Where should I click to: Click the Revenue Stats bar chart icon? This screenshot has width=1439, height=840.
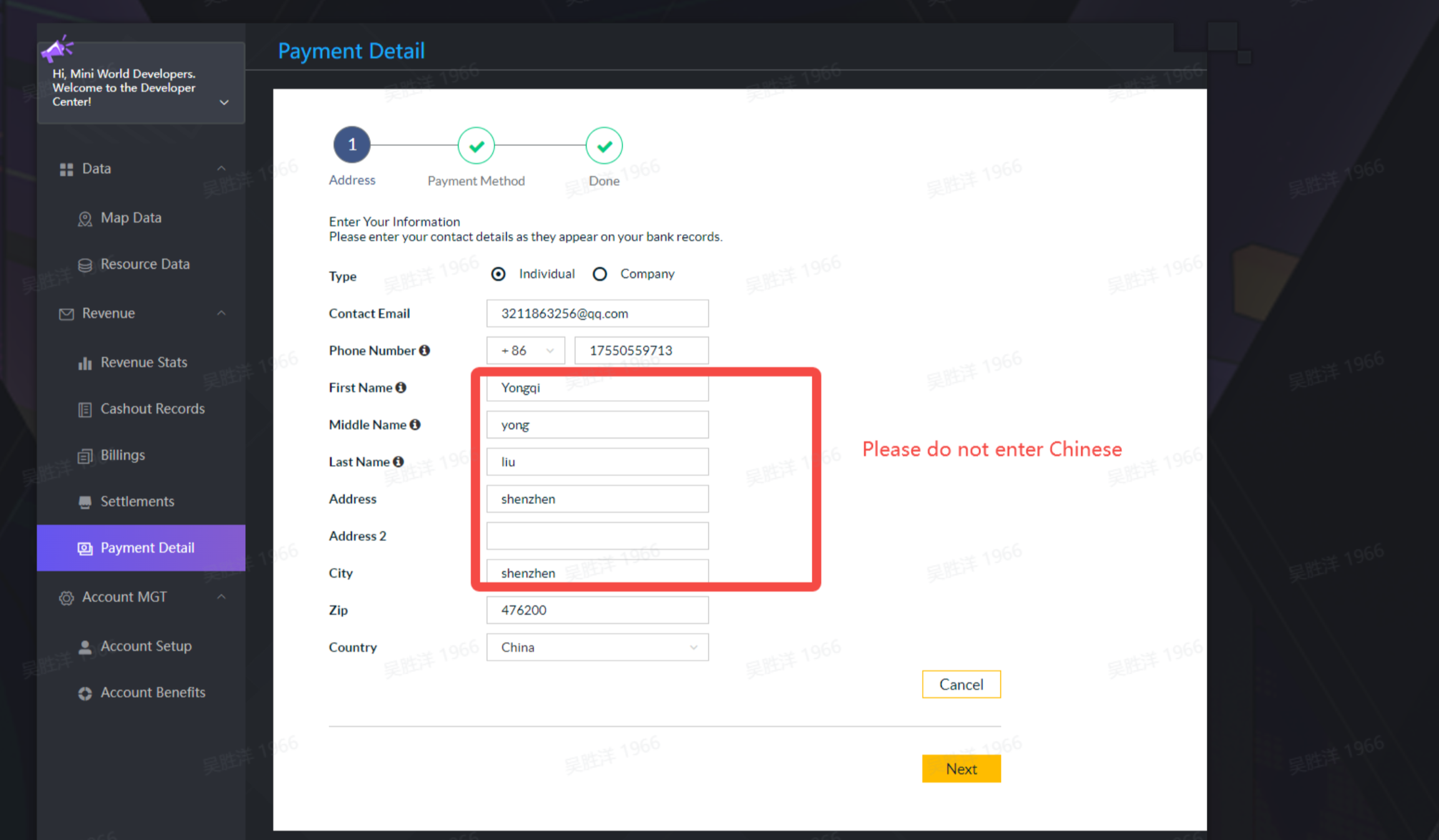click(85, 363)
